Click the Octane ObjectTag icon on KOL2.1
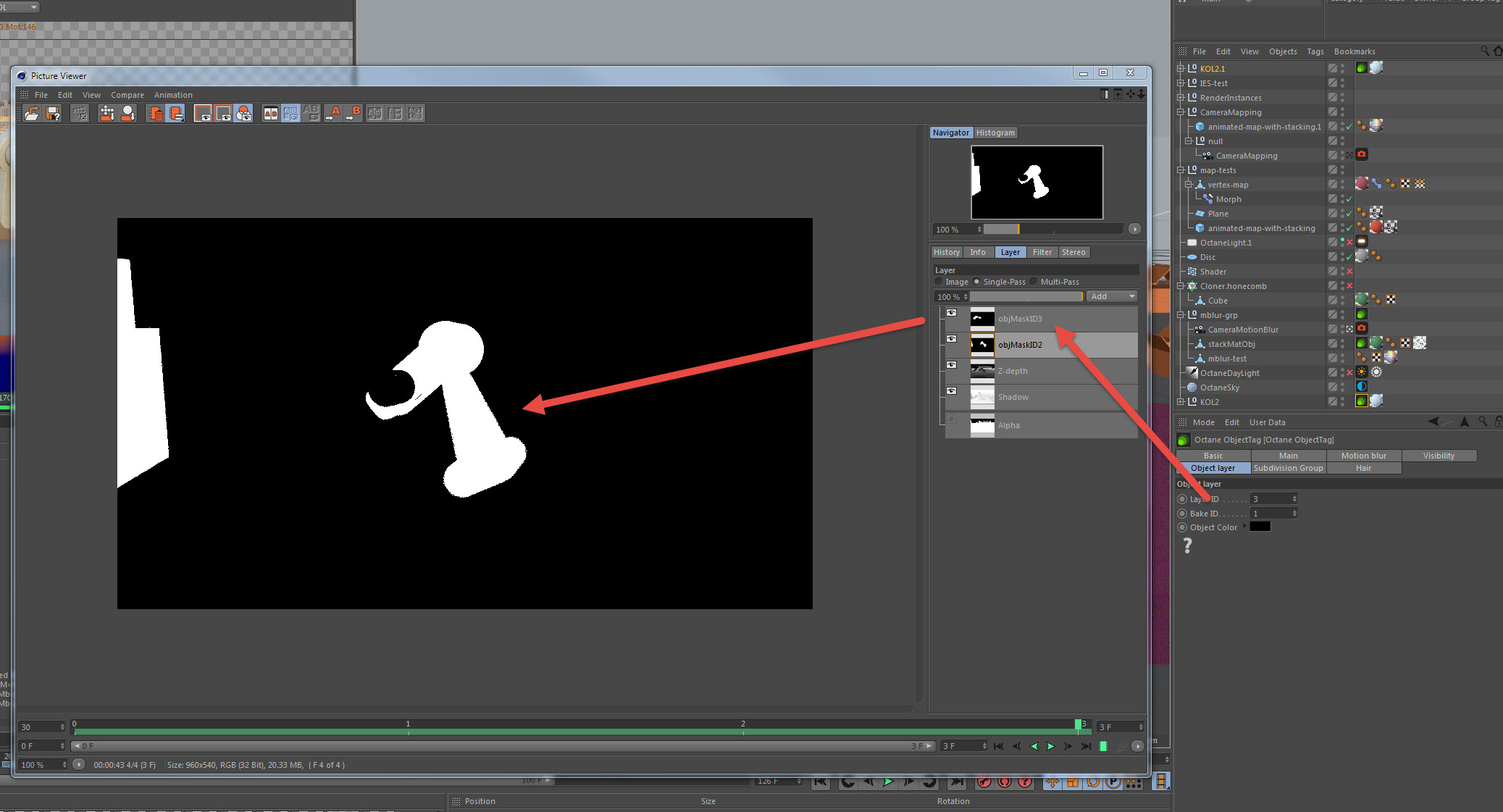This screenshot has height=812, width=1503. coord(1362,68)
